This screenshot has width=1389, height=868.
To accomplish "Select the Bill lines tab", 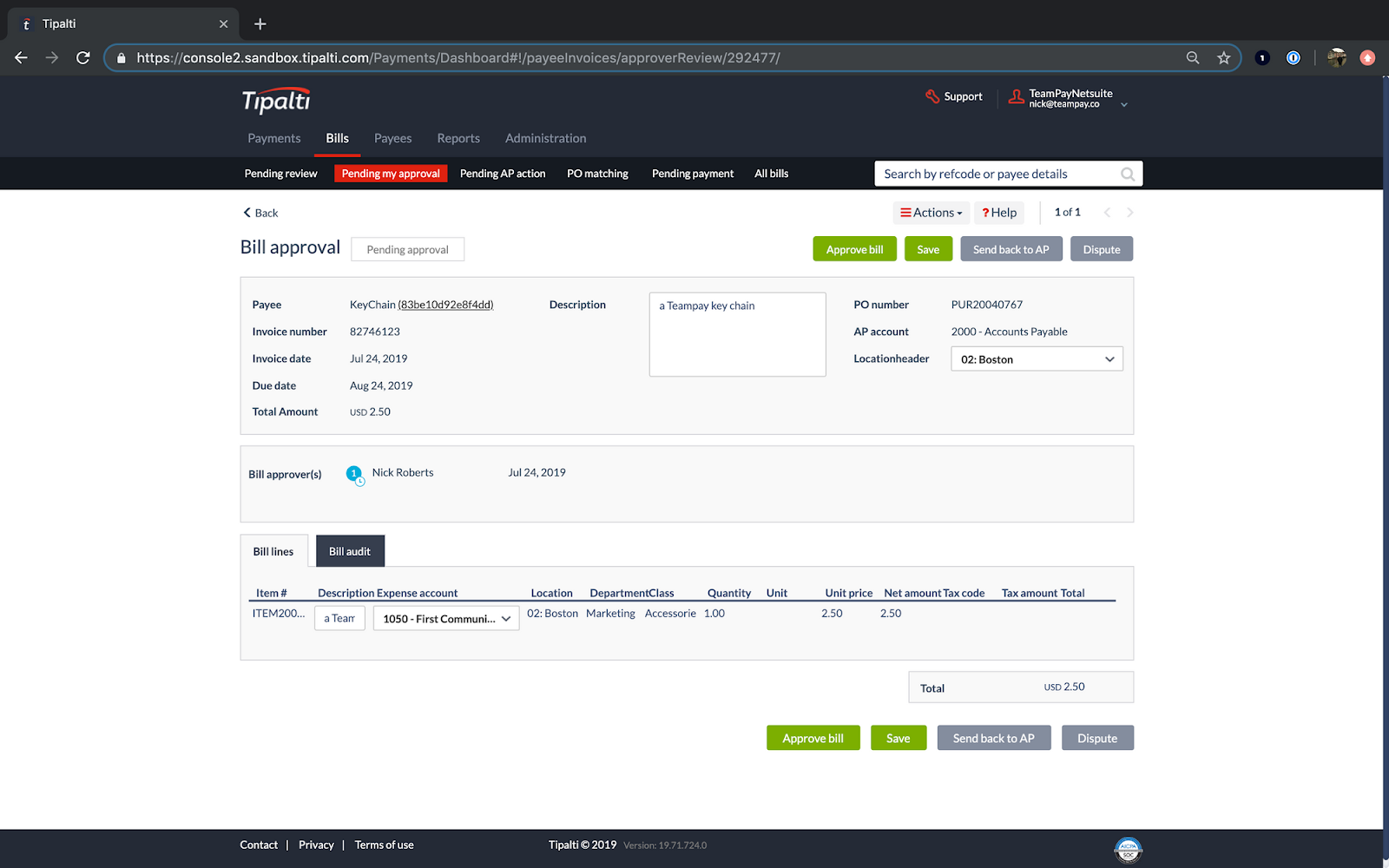I will point(273,551).
